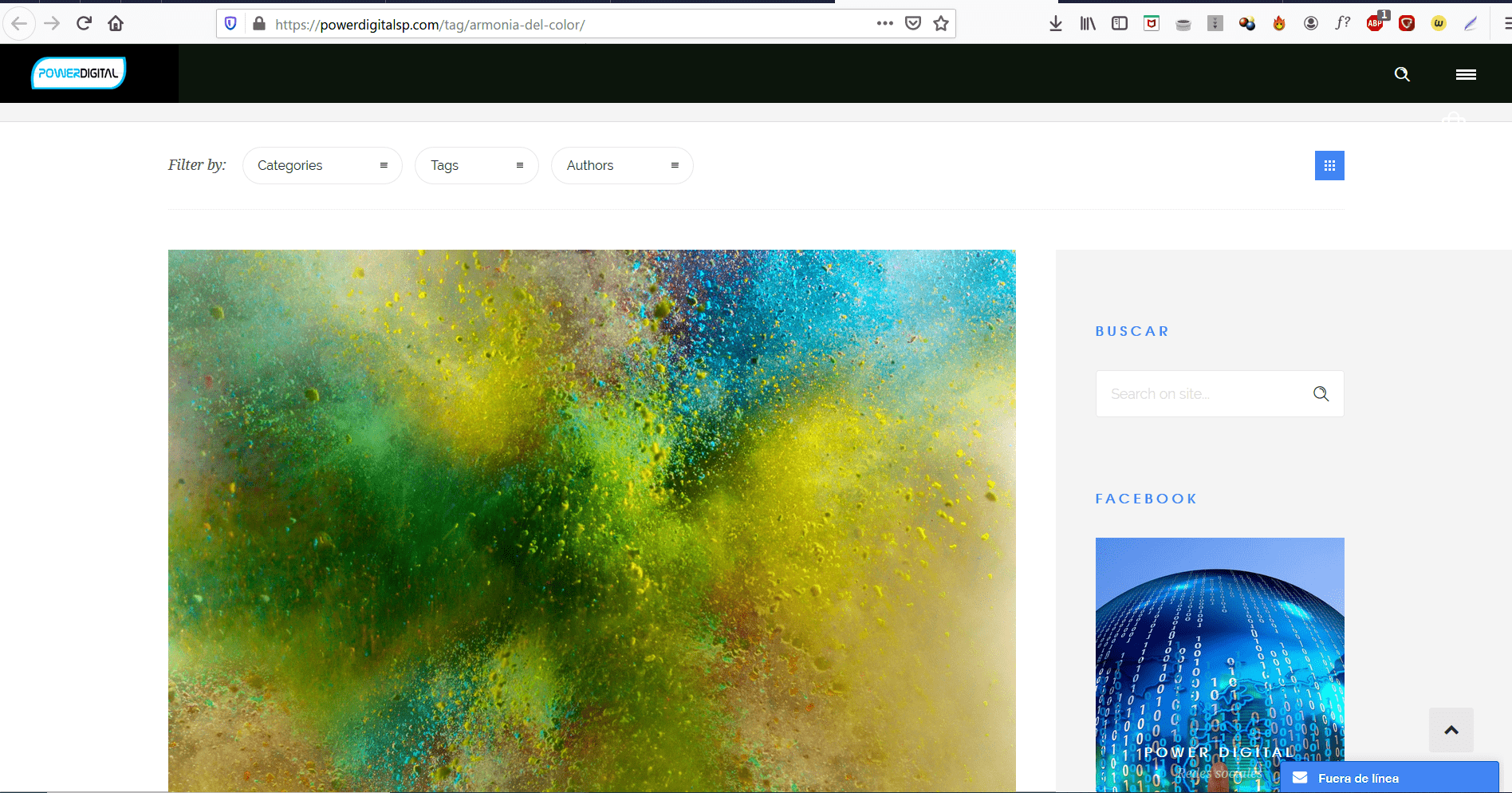Open the library bookshelf icon
This screenshot has height=793, width=1512.
1088,24
